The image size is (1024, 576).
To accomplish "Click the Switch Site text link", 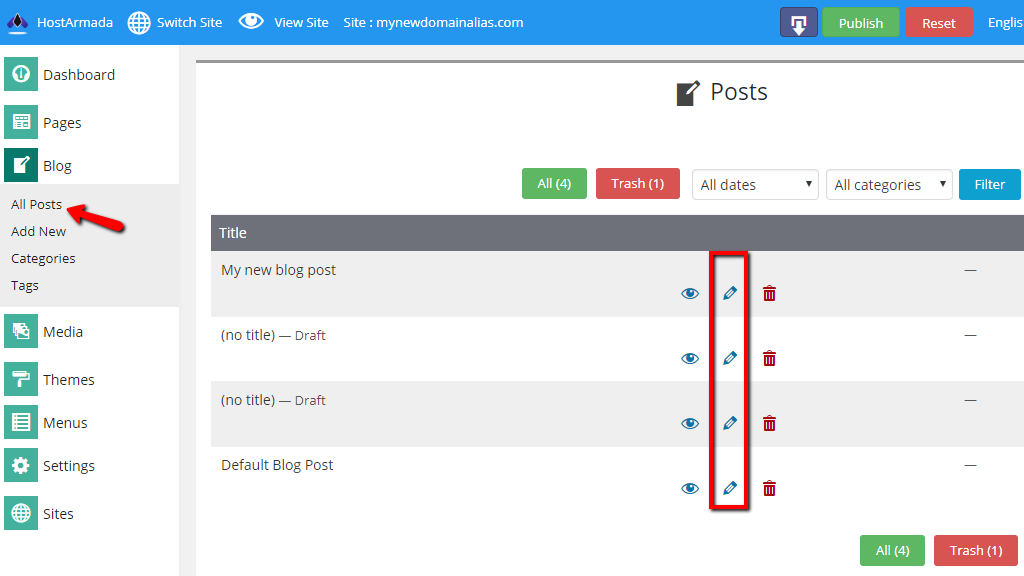I will point(189,23).
